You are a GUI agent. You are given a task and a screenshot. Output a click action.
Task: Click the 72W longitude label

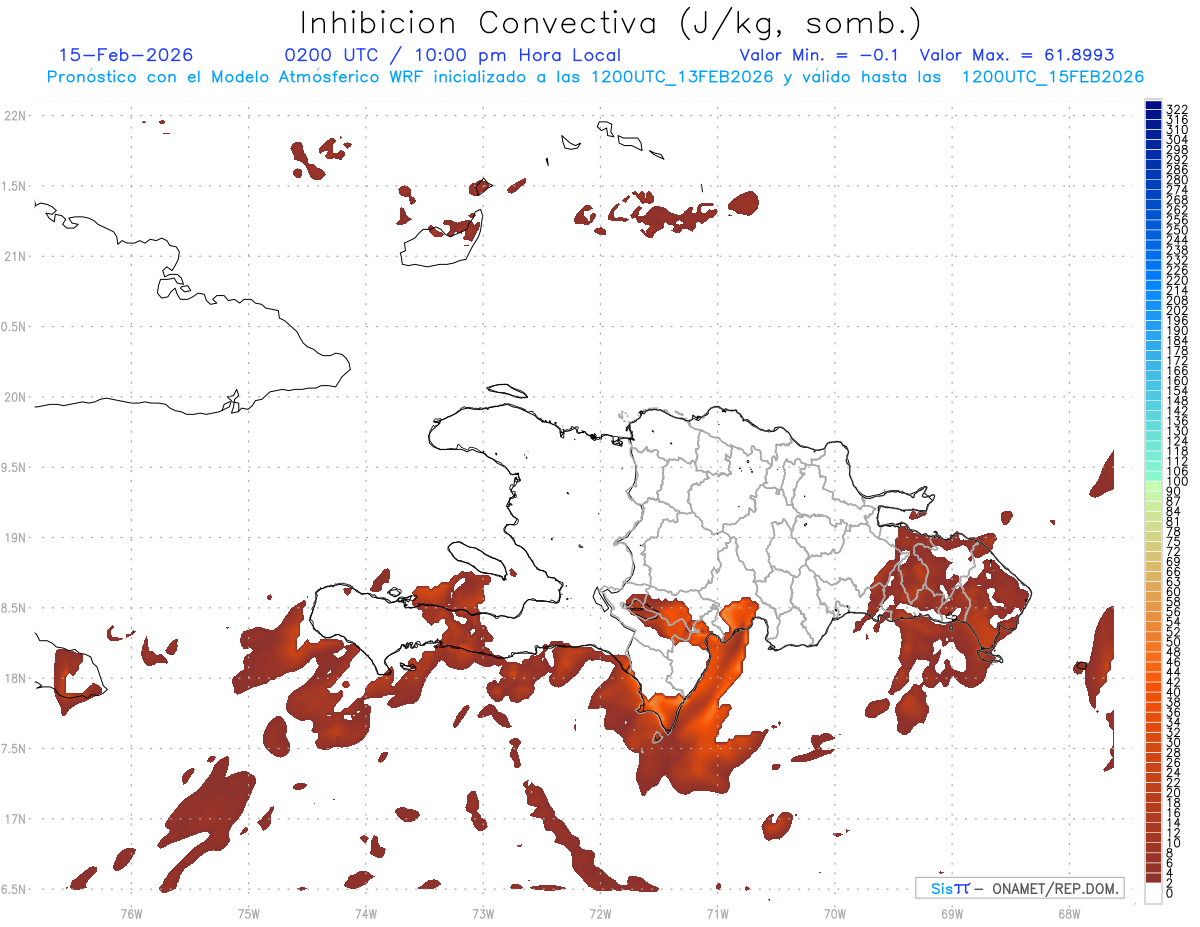[x=600, y=913]
